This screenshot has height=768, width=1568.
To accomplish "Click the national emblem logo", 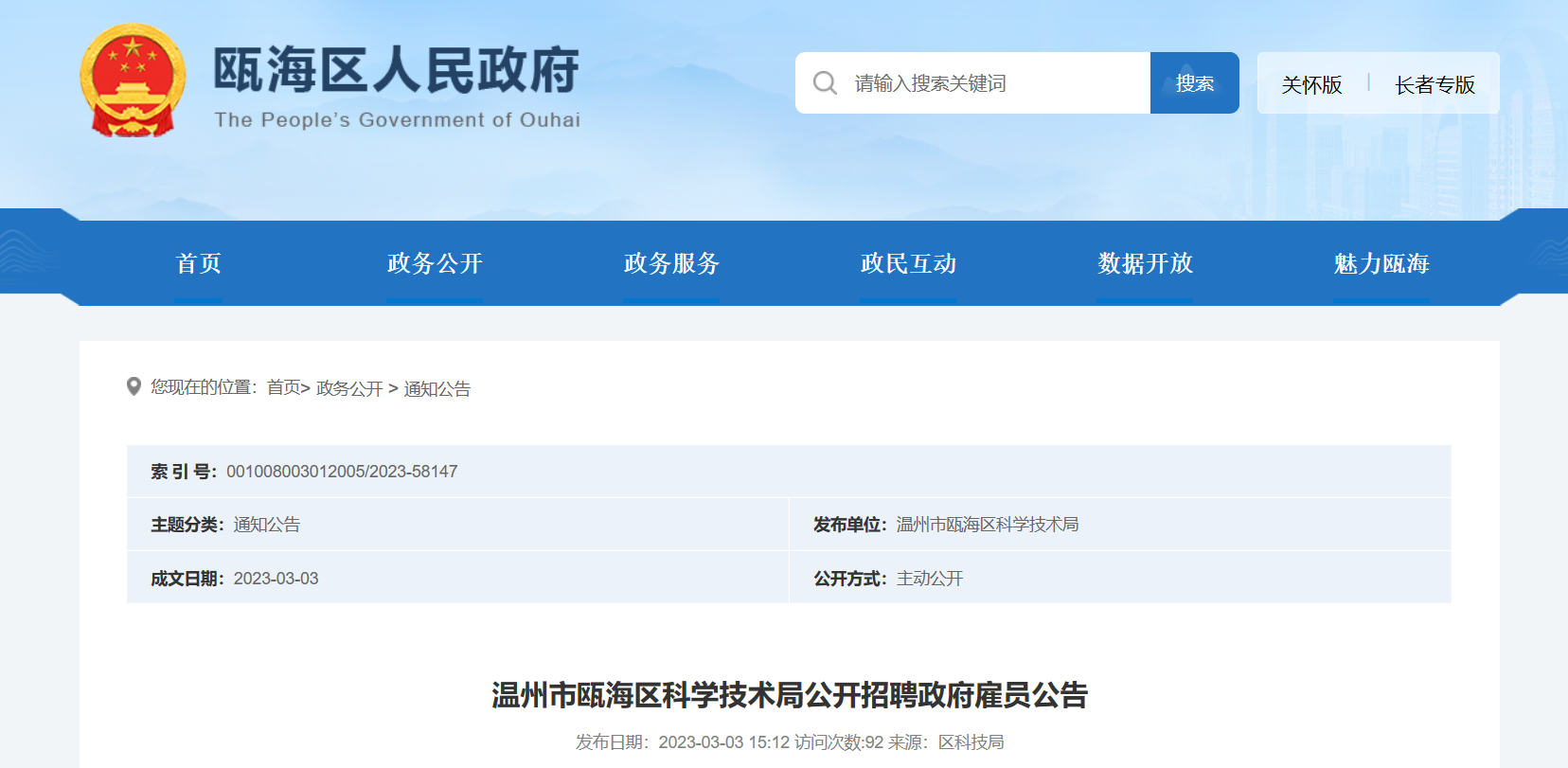I will coord(133,81).
